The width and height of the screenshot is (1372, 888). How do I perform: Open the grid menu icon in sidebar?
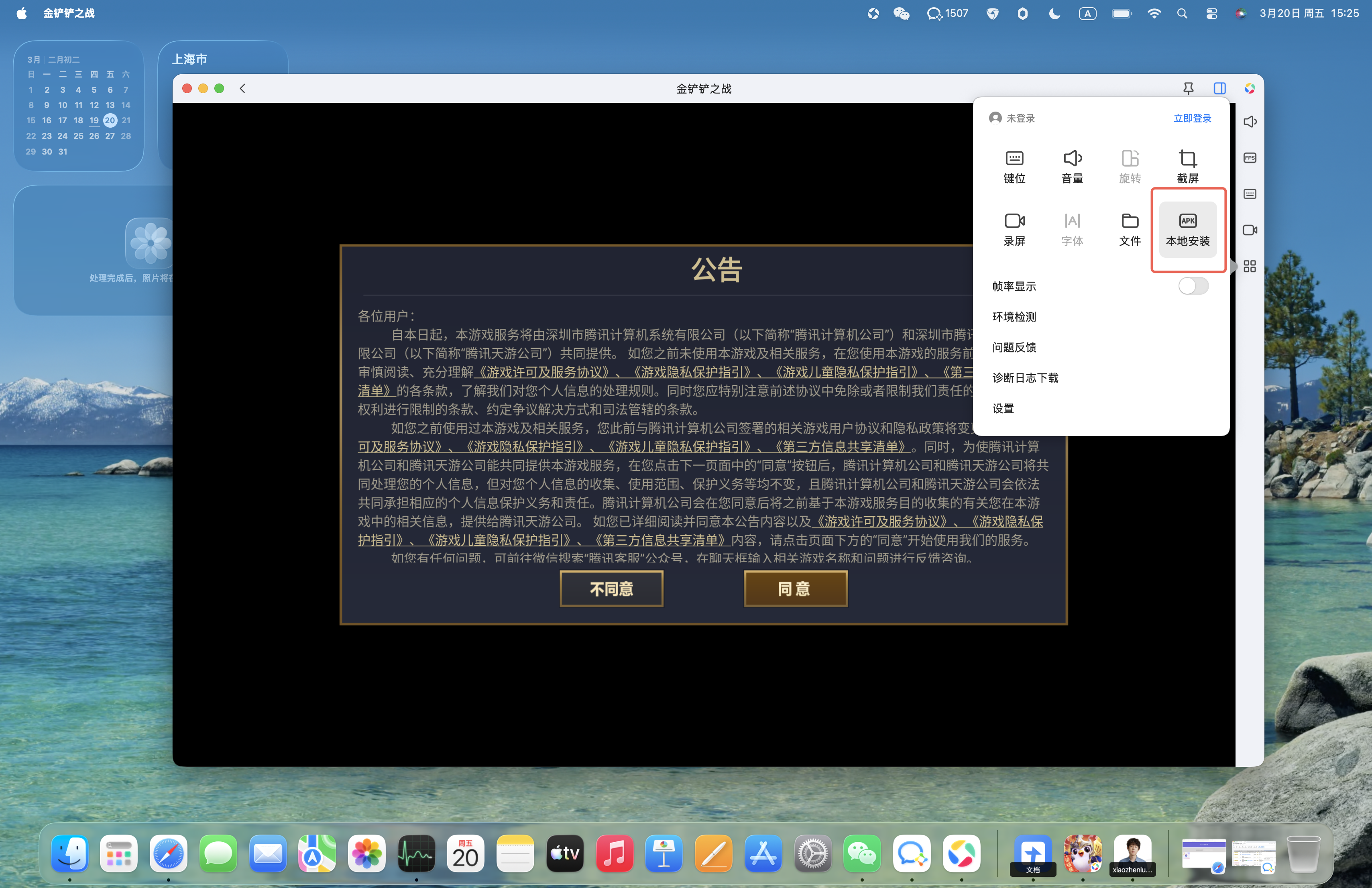click(1249, 266)
